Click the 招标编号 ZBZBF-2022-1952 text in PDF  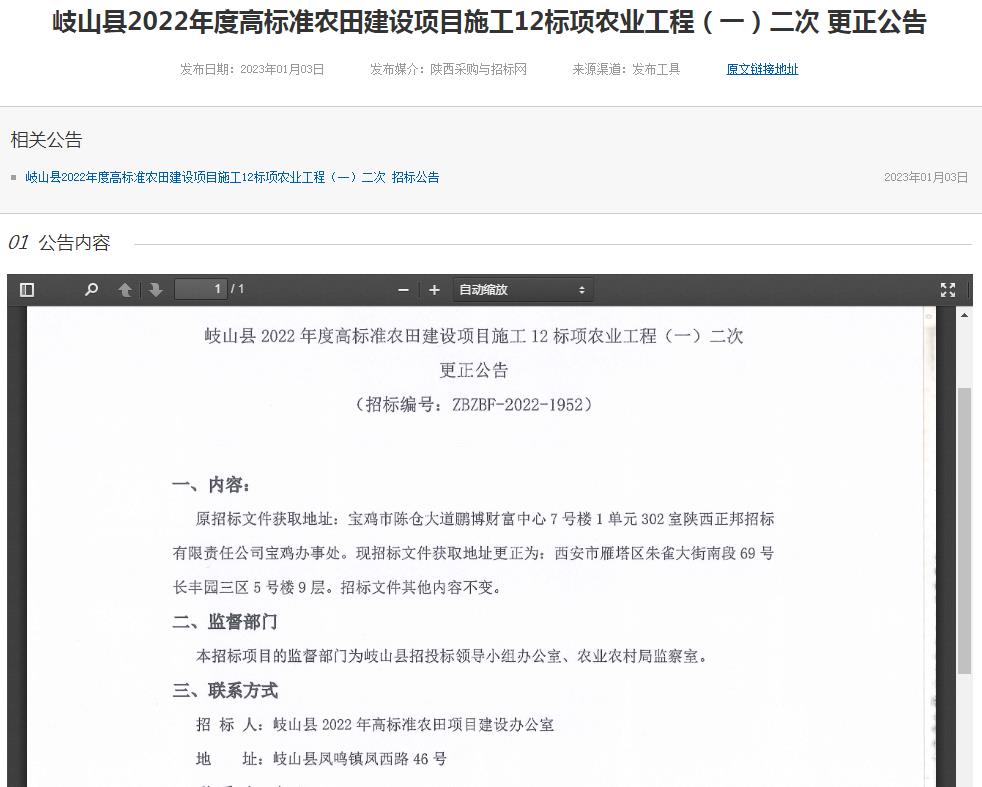(475, 405)
